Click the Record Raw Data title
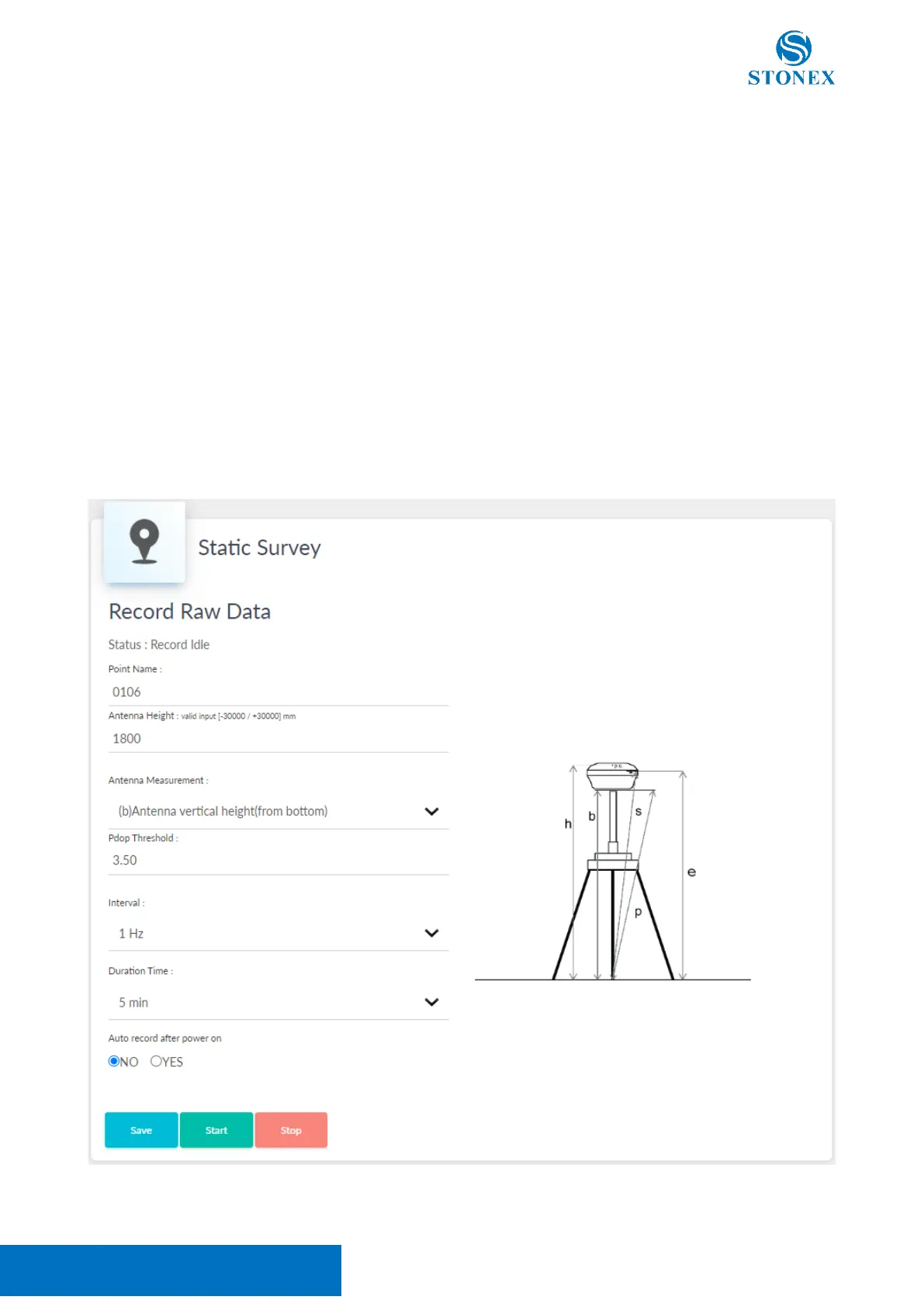The image size is (924, 1307). (189, 612)
